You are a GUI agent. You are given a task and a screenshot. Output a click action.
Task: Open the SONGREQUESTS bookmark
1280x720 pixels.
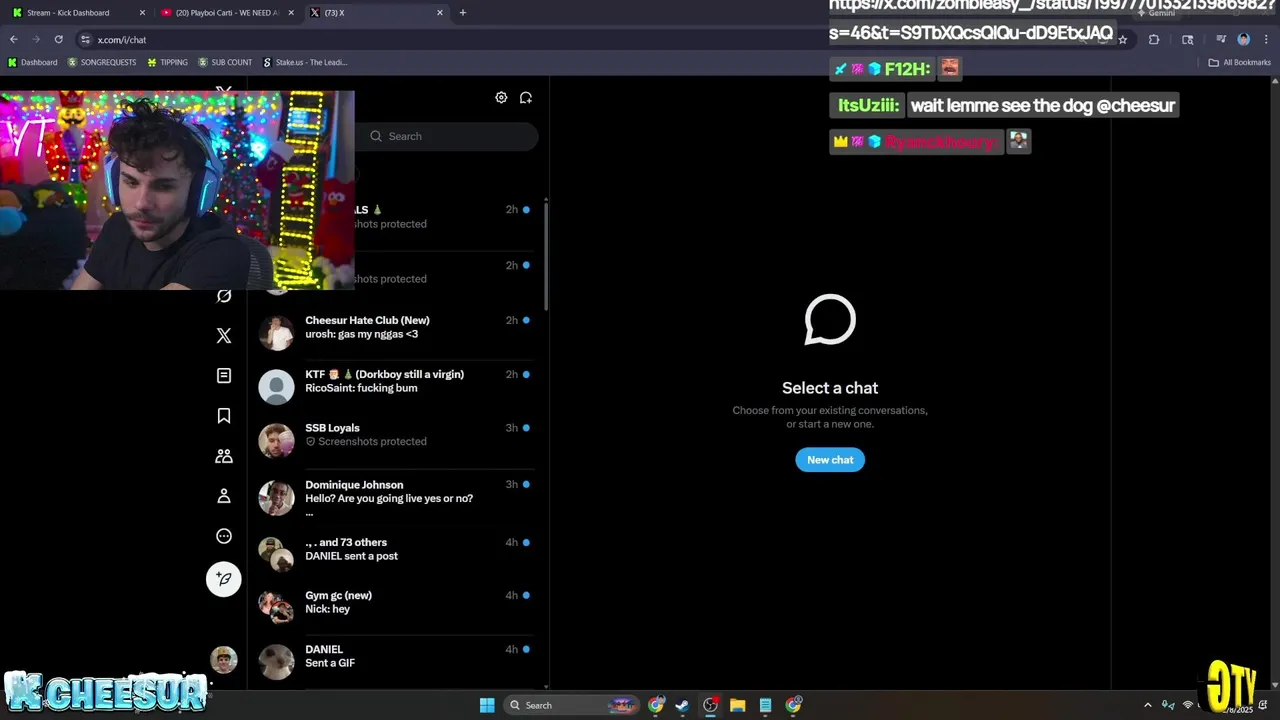pyautogui.click(x=104, y=62)
